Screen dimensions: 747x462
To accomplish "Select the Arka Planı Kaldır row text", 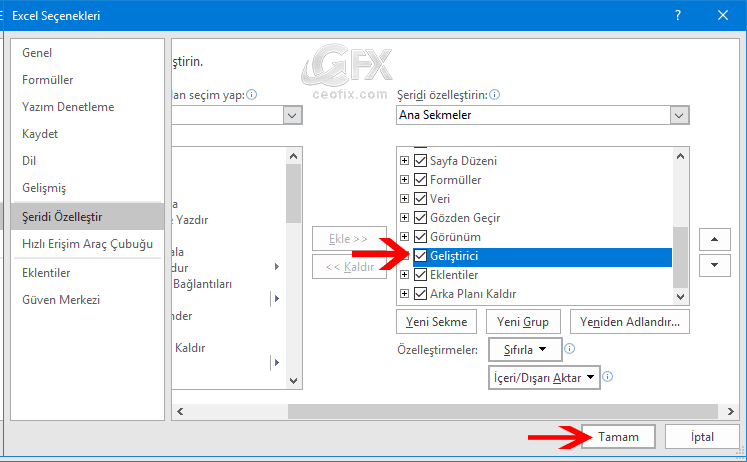I will 473,294.
